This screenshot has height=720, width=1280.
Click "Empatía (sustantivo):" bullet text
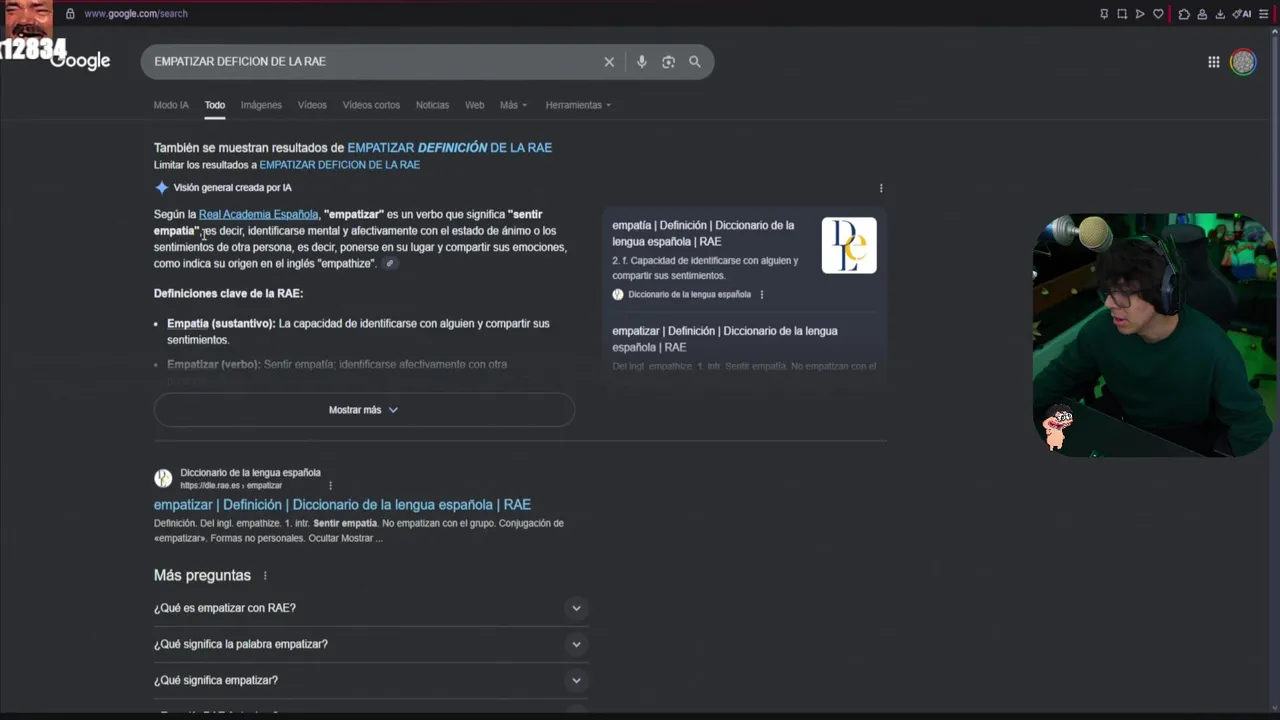pyautogui.click(x=220, y=324)
